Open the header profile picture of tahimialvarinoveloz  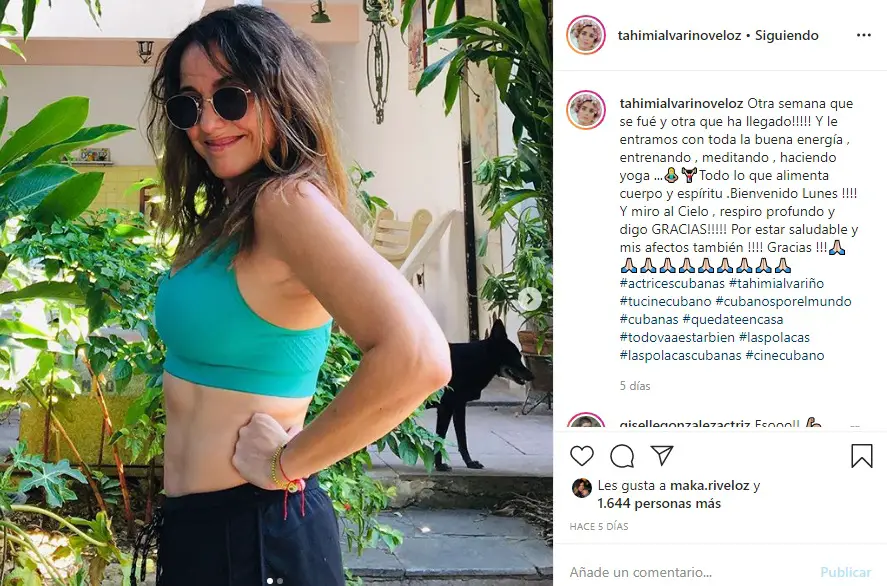[586, 35]
